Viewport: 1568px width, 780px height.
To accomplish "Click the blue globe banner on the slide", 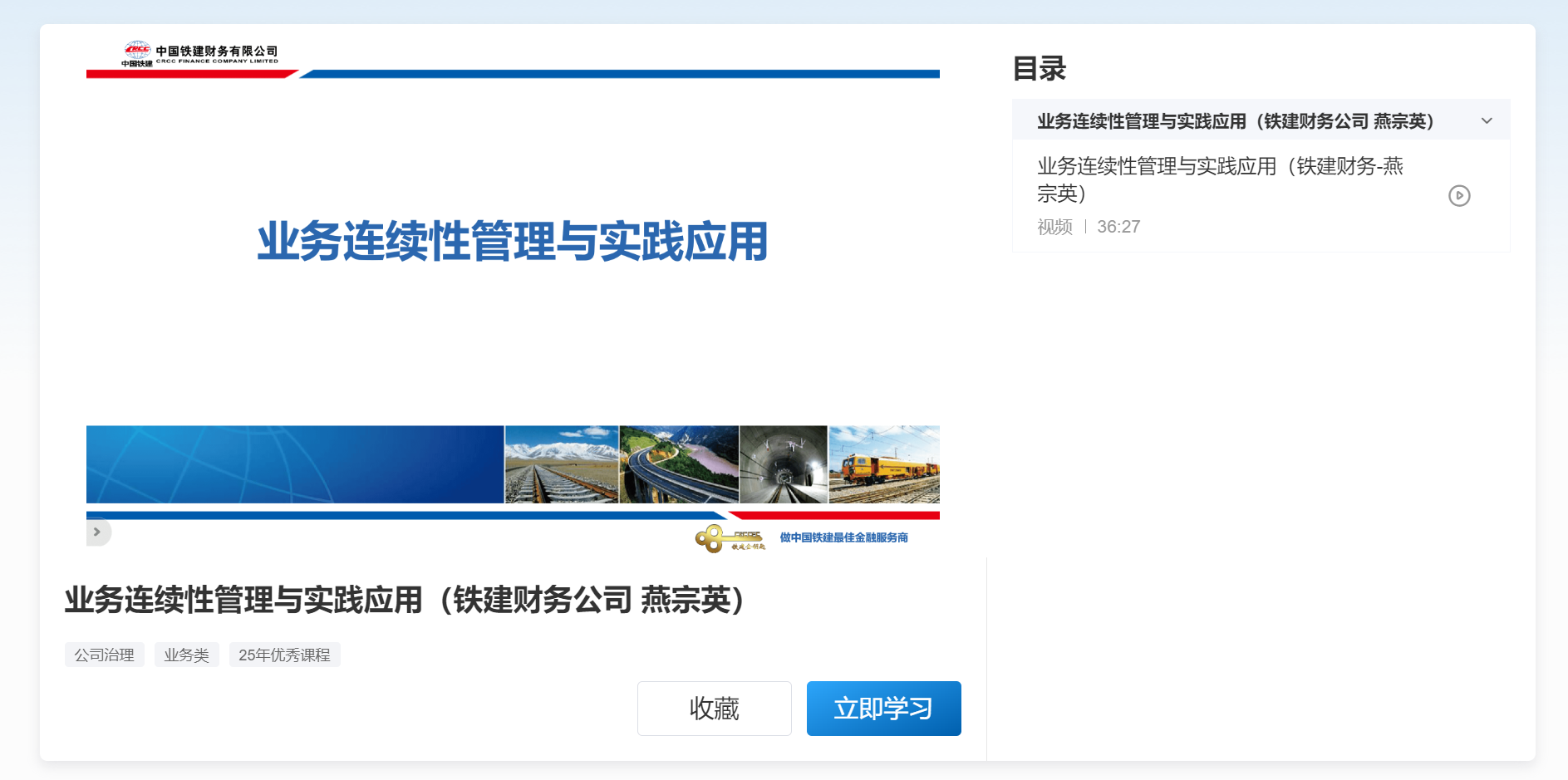I will pyautogui.click(x=295, y=464).
